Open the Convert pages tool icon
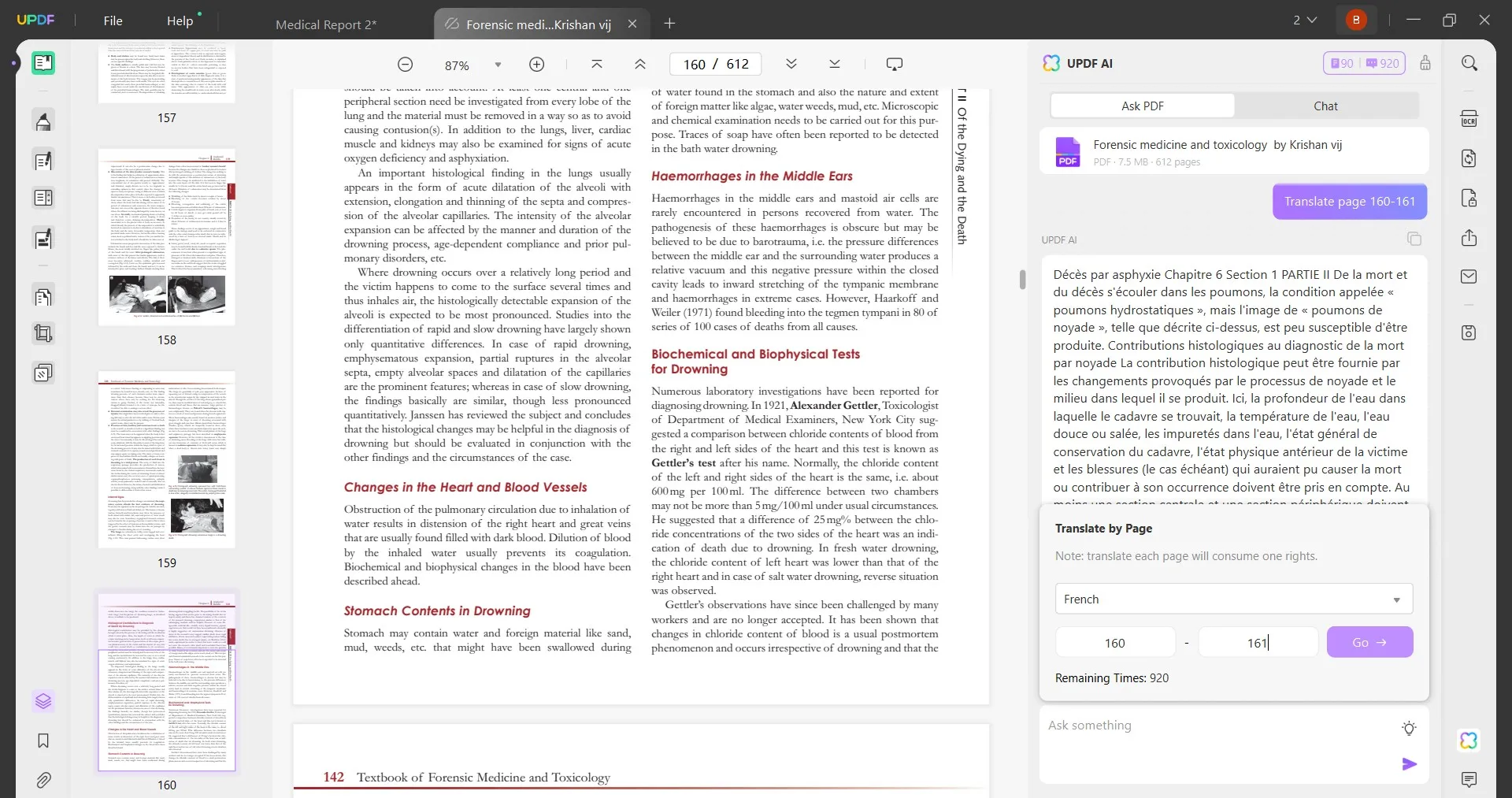This screenshot has height=798, width=1512. pyautogui.click(x=43, y=296)
